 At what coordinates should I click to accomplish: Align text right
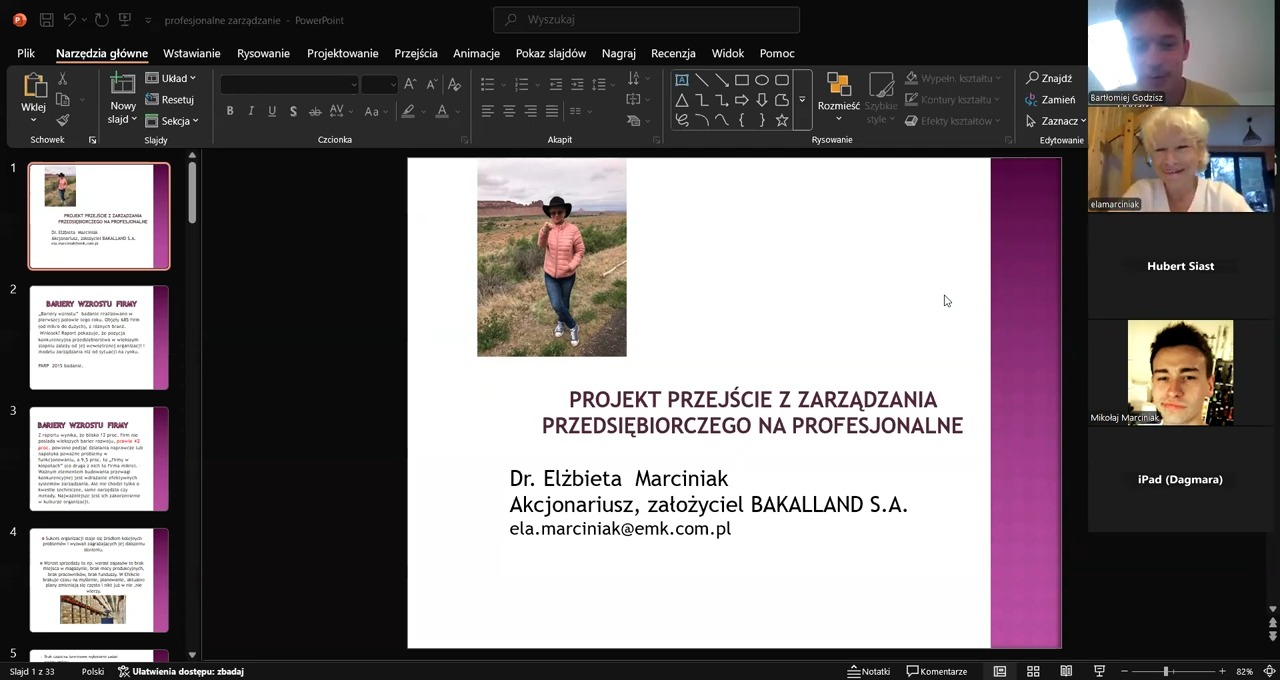point(530,111)
